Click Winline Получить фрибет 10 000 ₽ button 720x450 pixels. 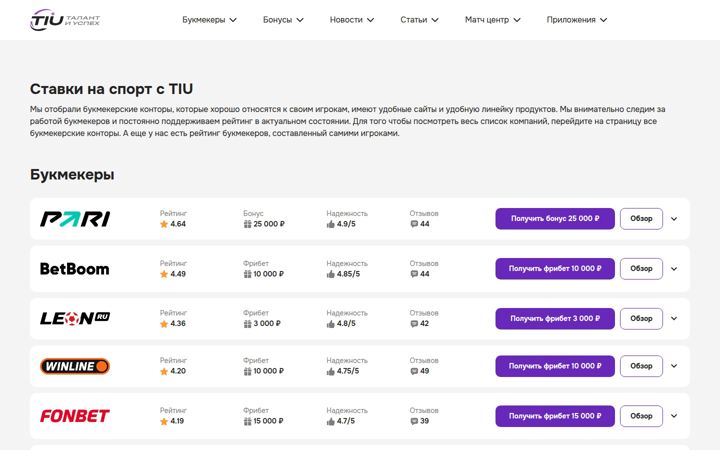click(555, 366)
